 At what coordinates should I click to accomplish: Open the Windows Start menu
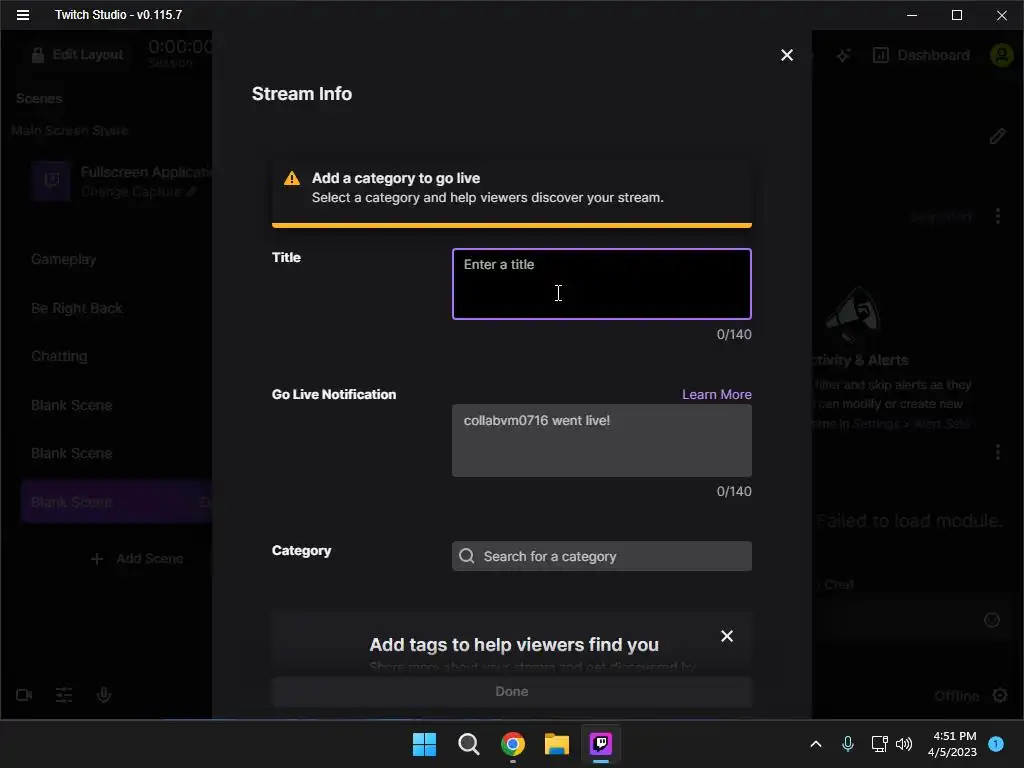point(424,744)
